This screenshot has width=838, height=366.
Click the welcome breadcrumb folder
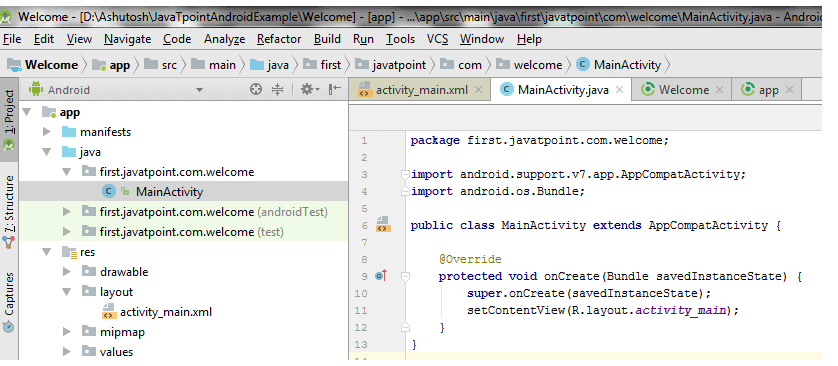point(529,65)
